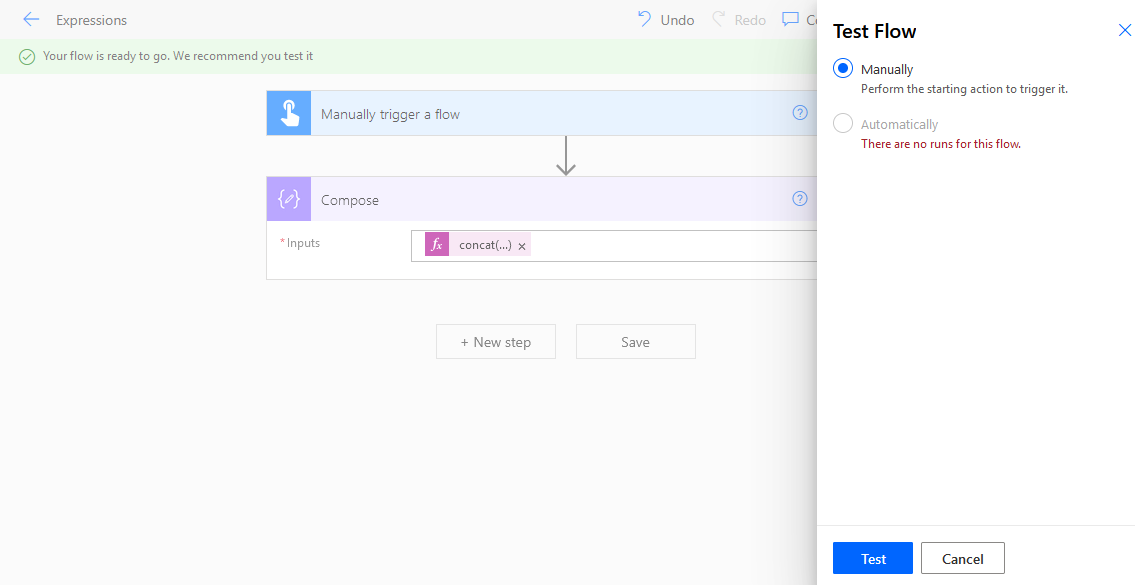Click the Undo arrow icon
Viewport: 1135px width, 585px height.
point(644,19)
